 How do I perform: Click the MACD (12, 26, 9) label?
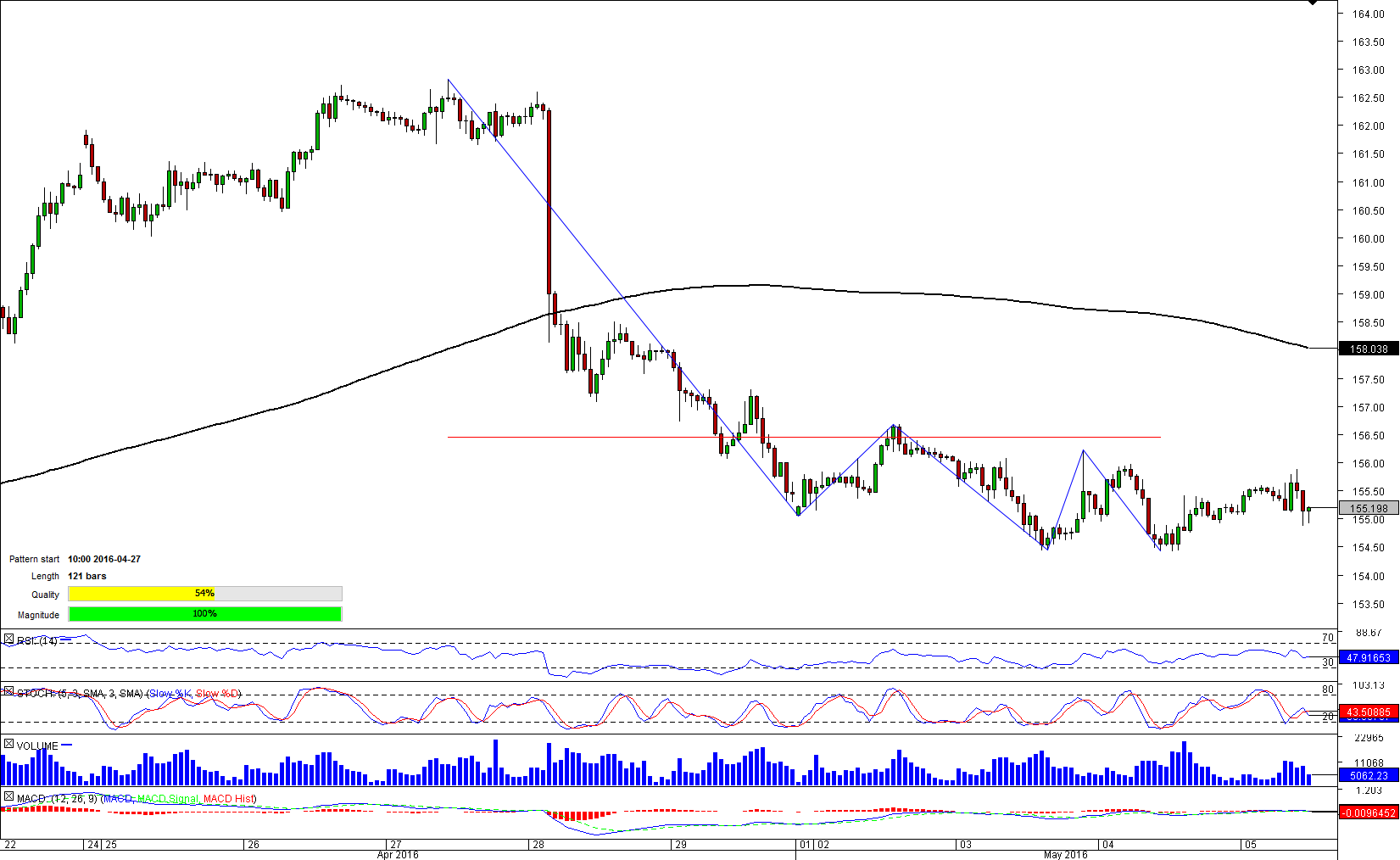pyautogui.click(x=57, y=799)
